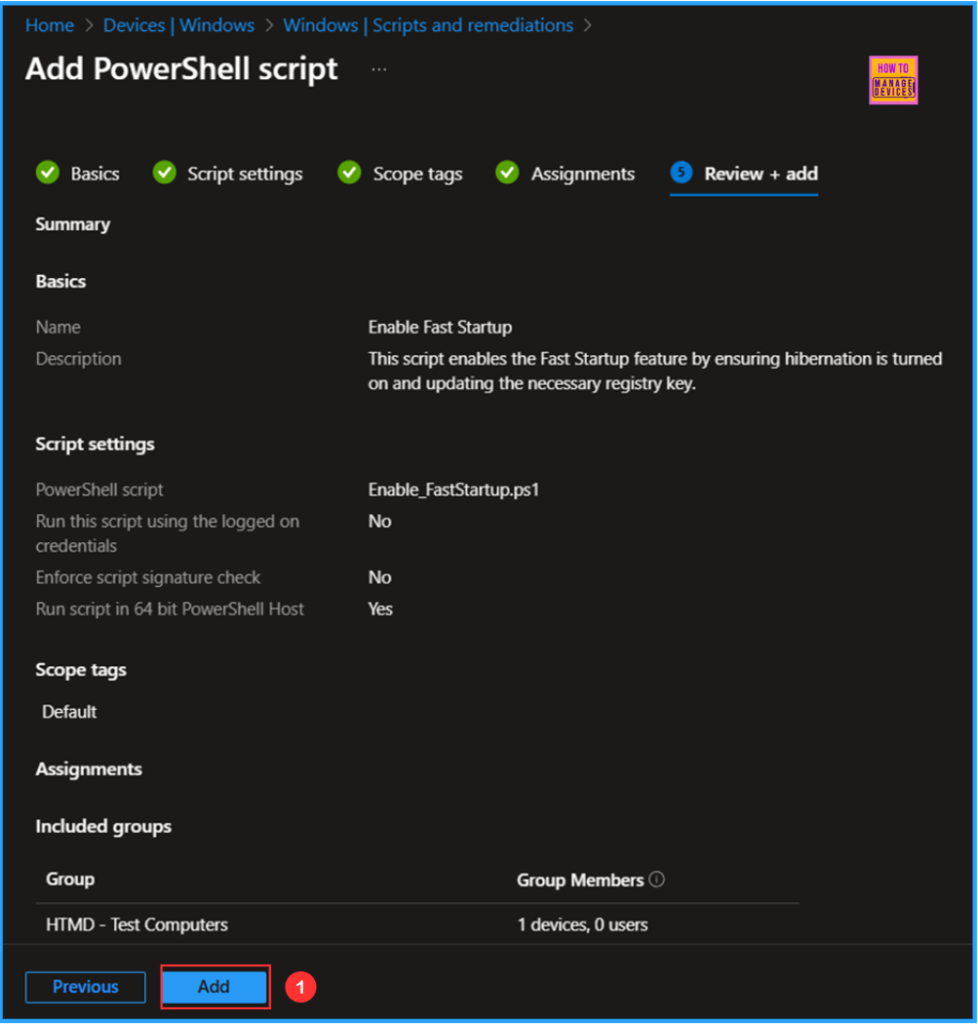Click the 'Yes' value for 64 bit host
Viewport: 978px width, 1024px height.
(380, 609)
